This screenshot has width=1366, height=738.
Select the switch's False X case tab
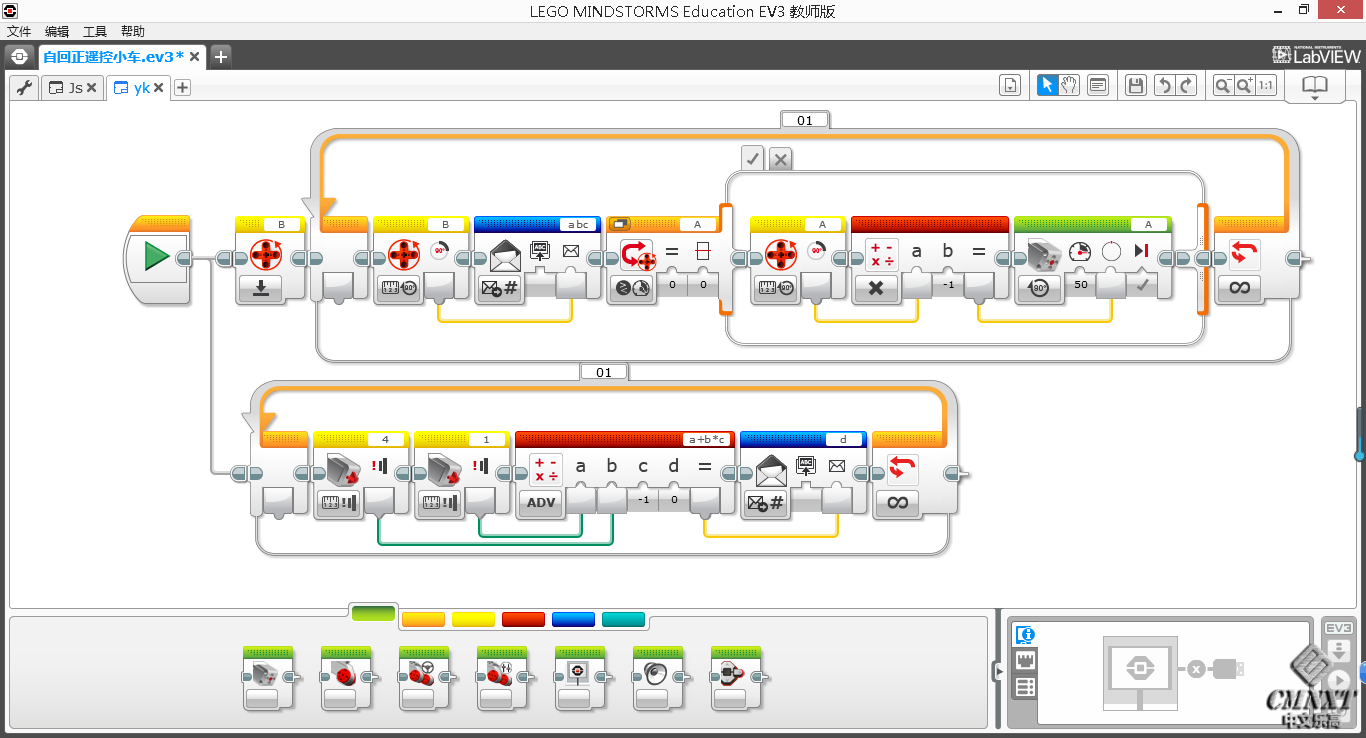(x=780, y=158)
